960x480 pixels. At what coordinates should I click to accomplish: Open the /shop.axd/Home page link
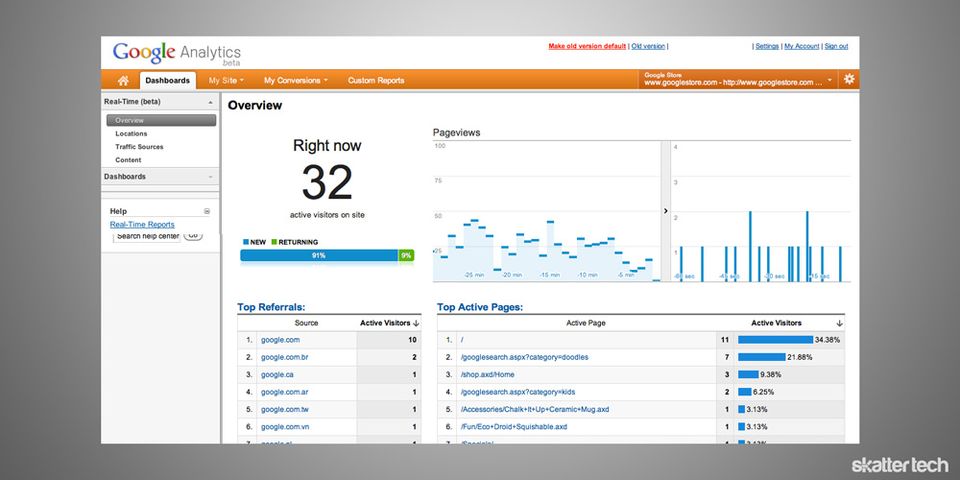487,374
